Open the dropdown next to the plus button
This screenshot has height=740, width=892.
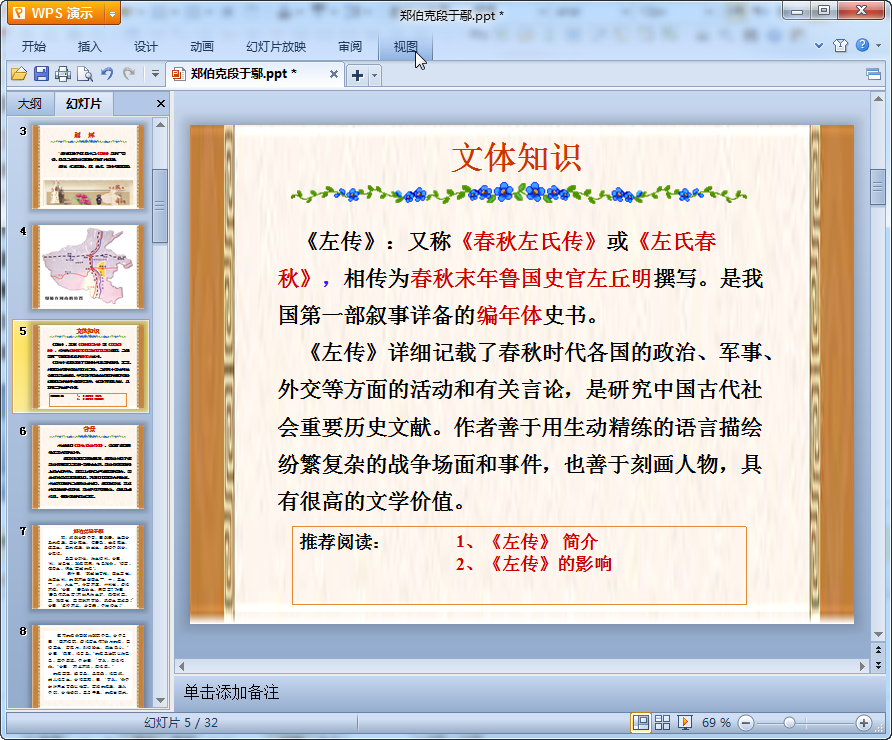coord(374,75)
